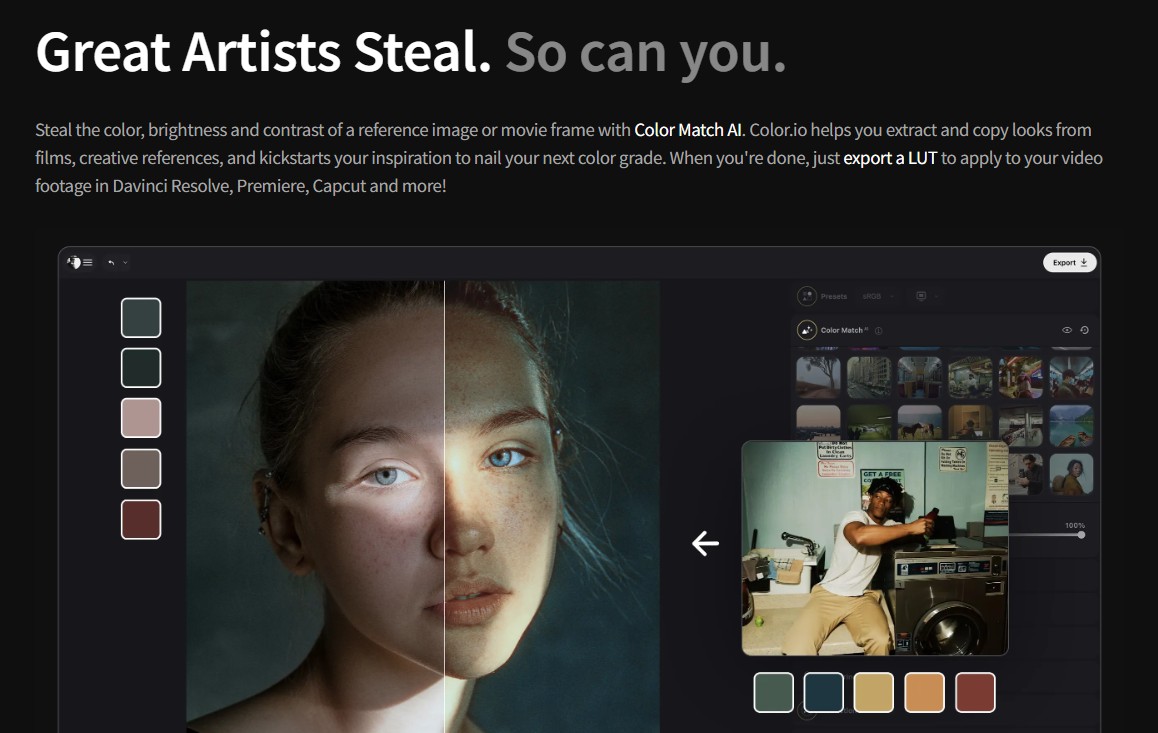Click the Export button
The image size is (1158, 733).
pyautogui.click(x=1069, y=262)
